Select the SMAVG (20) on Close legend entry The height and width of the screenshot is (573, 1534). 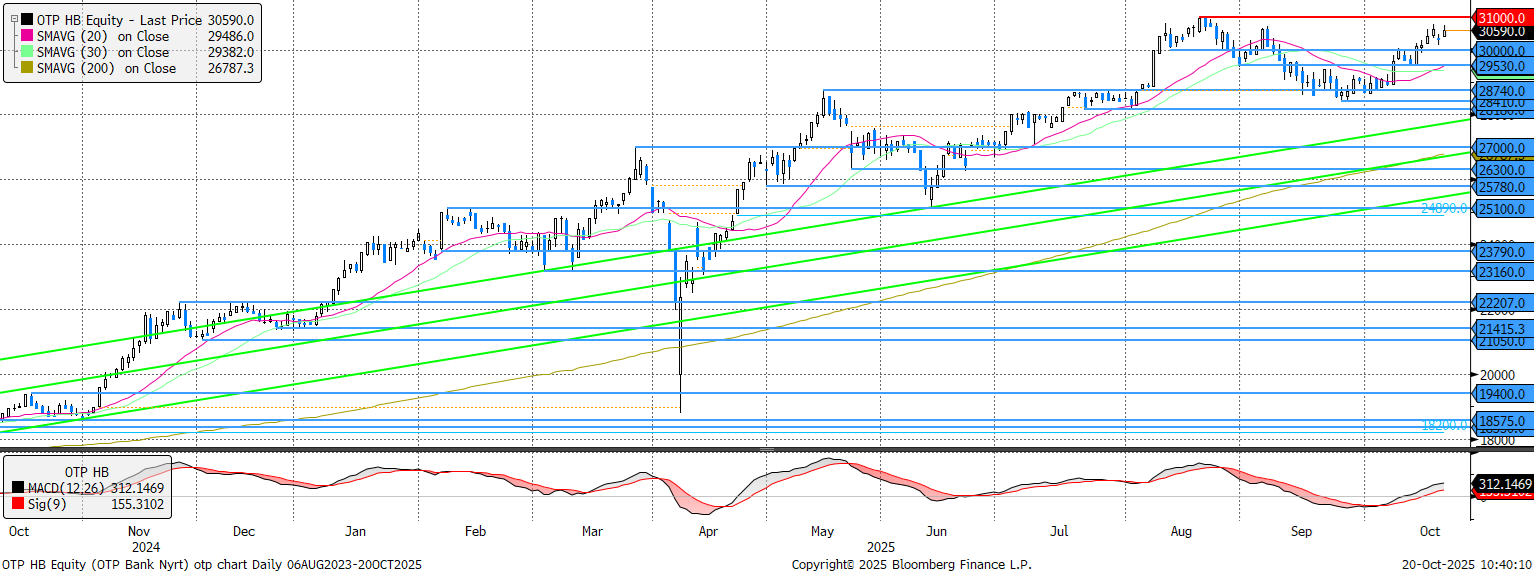110,36
